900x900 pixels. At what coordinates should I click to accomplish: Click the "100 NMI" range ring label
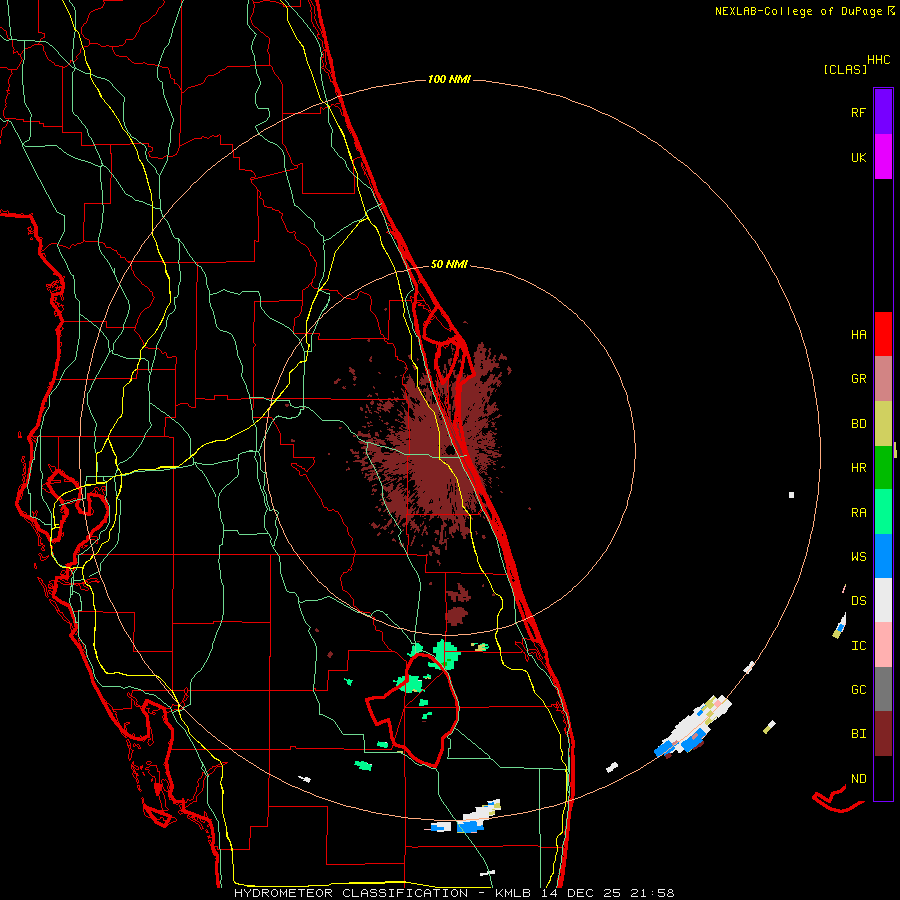pos(449,79)
